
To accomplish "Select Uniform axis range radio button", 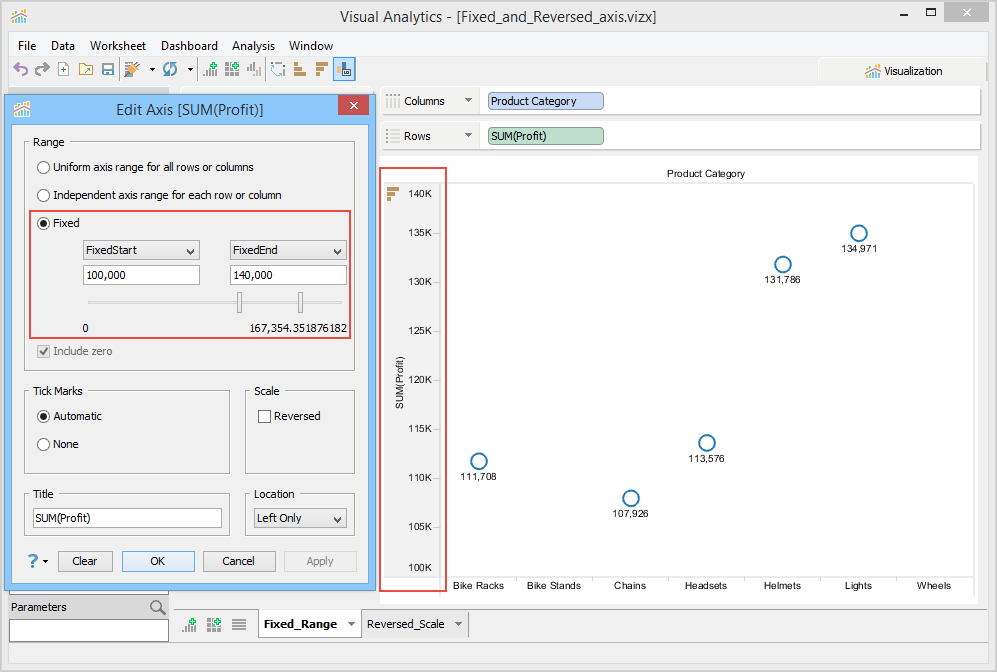I will click(x=43, y=167).
